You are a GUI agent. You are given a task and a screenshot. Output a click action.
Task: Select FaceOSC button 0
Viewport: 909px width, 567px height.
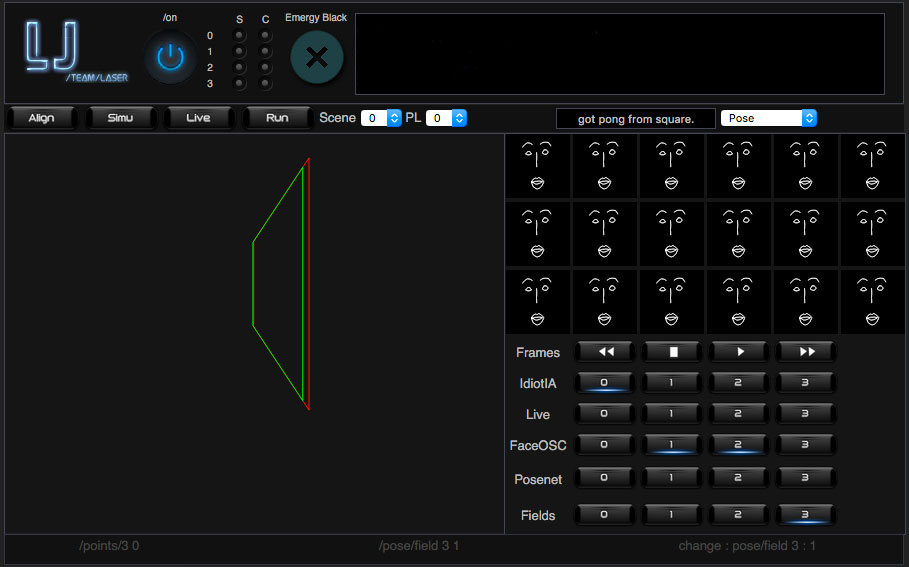click(x=605, y=445)
